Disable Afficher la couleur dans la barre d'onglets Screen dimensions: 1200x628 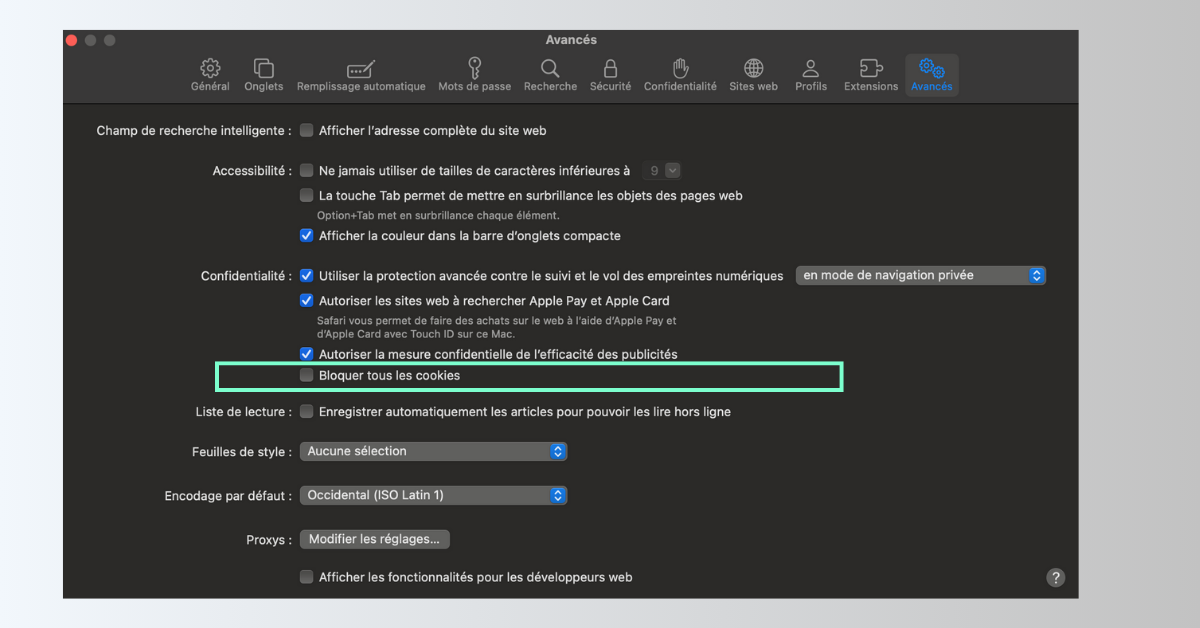pos(306,235)
